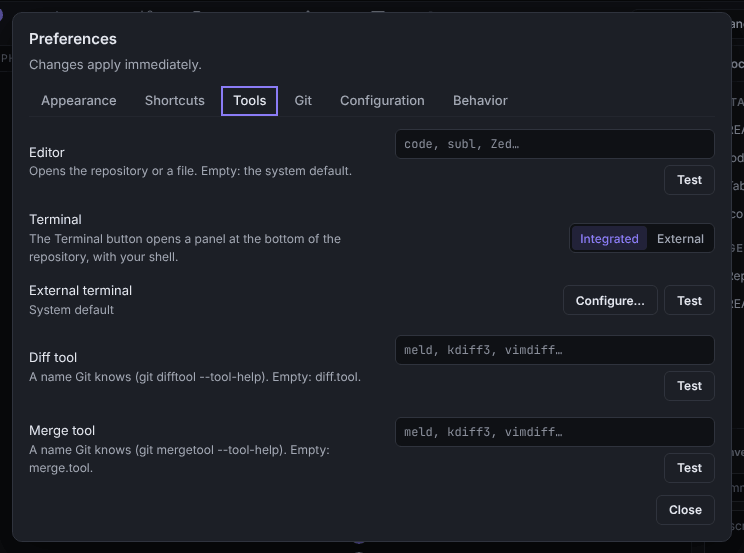Click 'System default' under External terminal
Image resolution: width=744 pixels, height=553 pixels.
click(x=71, y=310)
